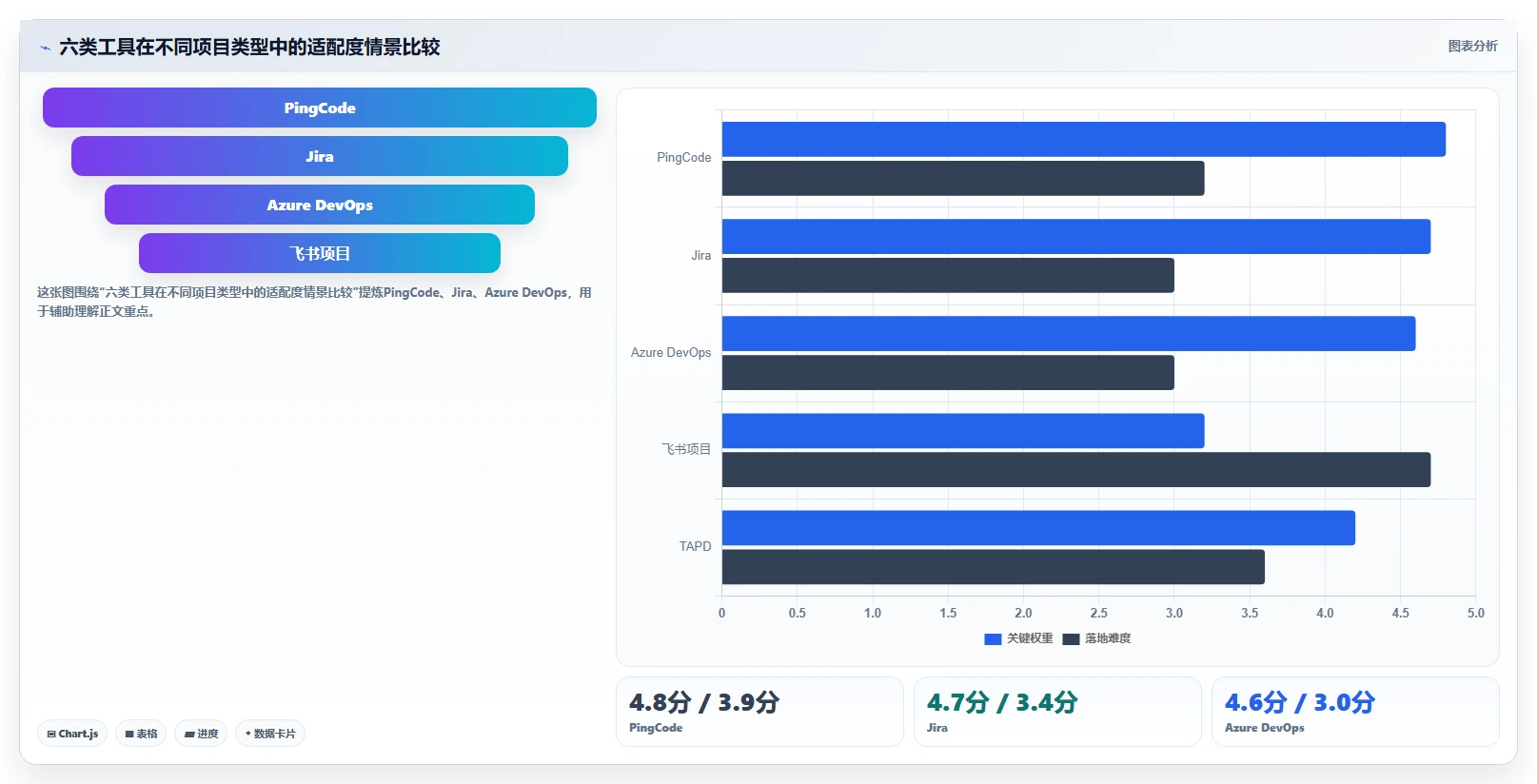Viewport: 1537px width, 784px height.
Task: Click the Azure DevOps y-axis label
Action: pos(671,353)
